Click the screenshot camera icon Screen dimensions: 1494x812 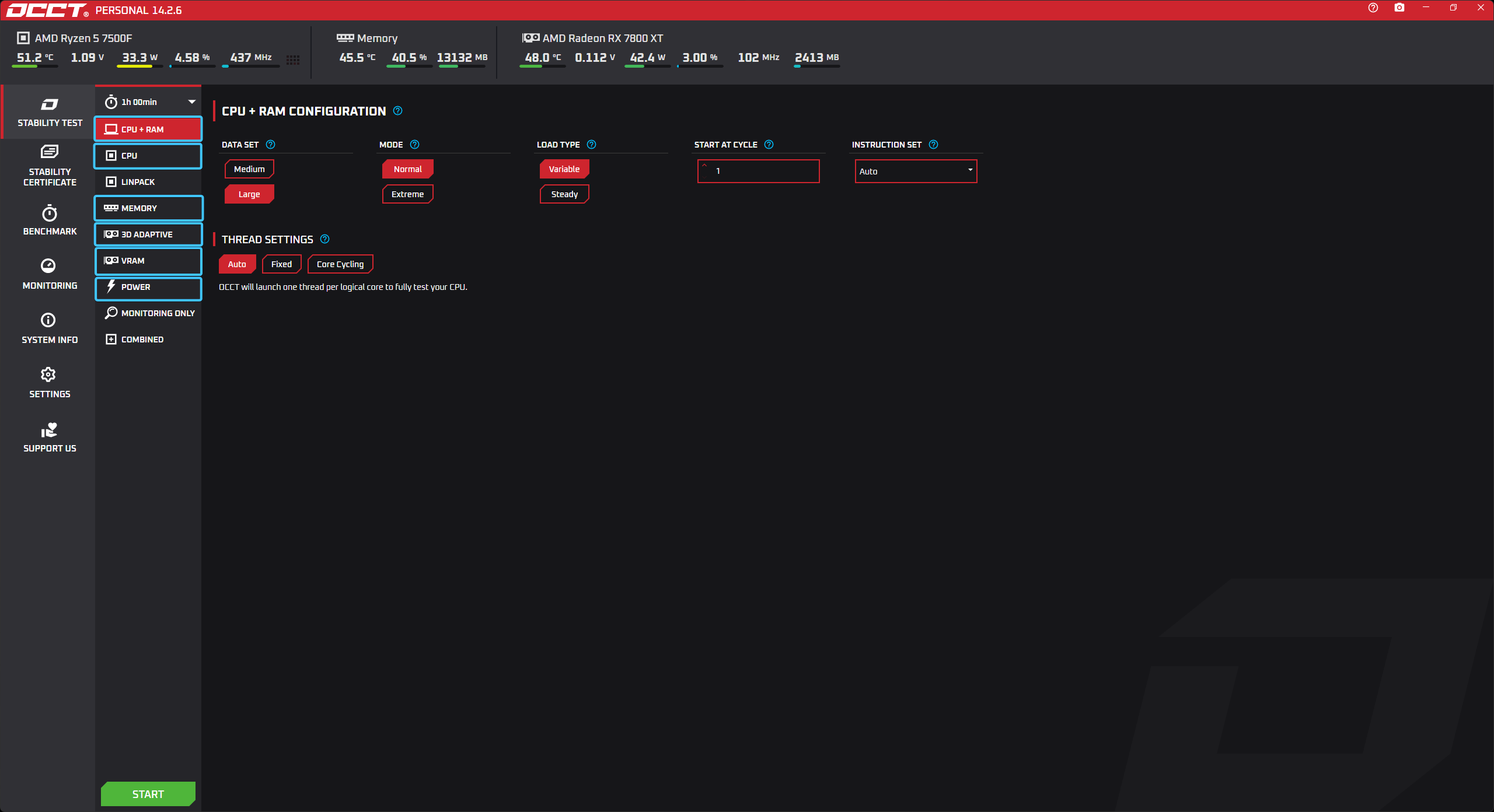(1399, 8)
